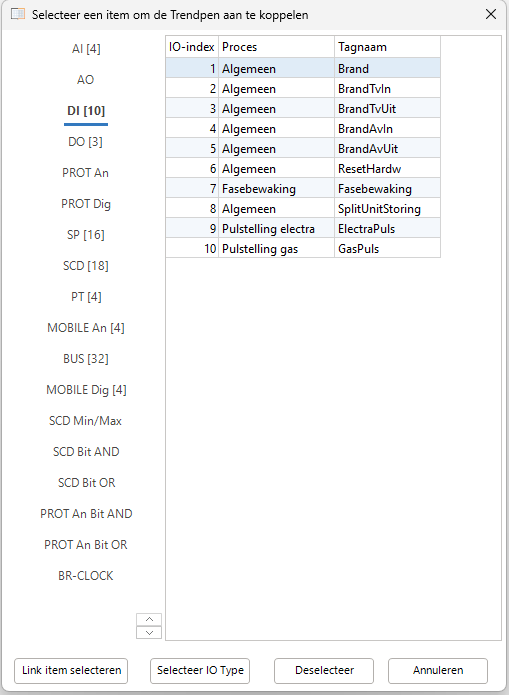Open the BUS [32] category
This screenshot has width=509, height=695.
(86, 359)
